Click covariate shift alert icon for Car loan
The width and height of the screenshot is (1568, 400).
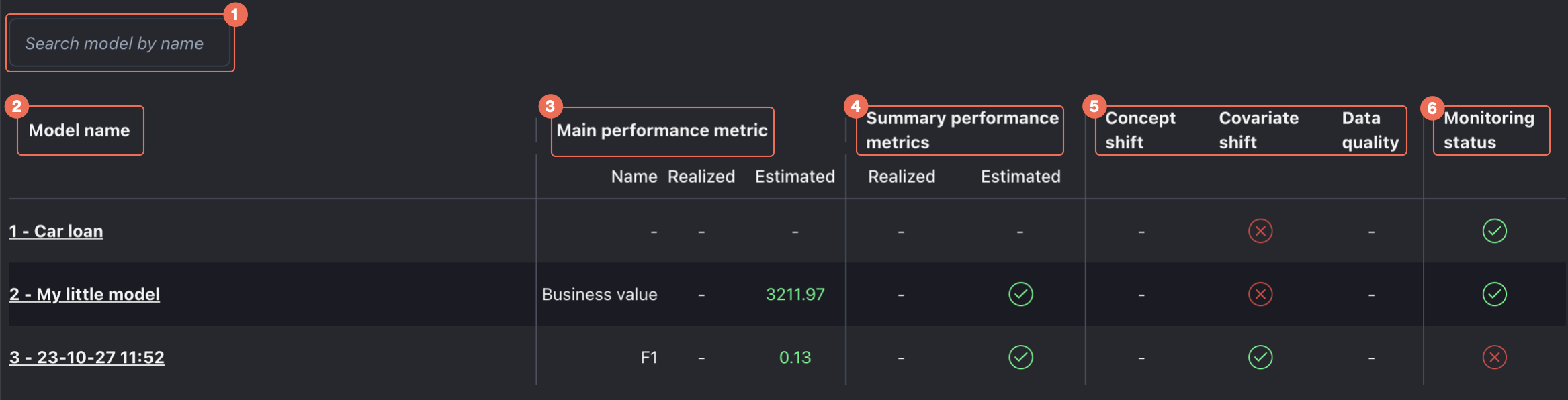(x=1260, y=231)
